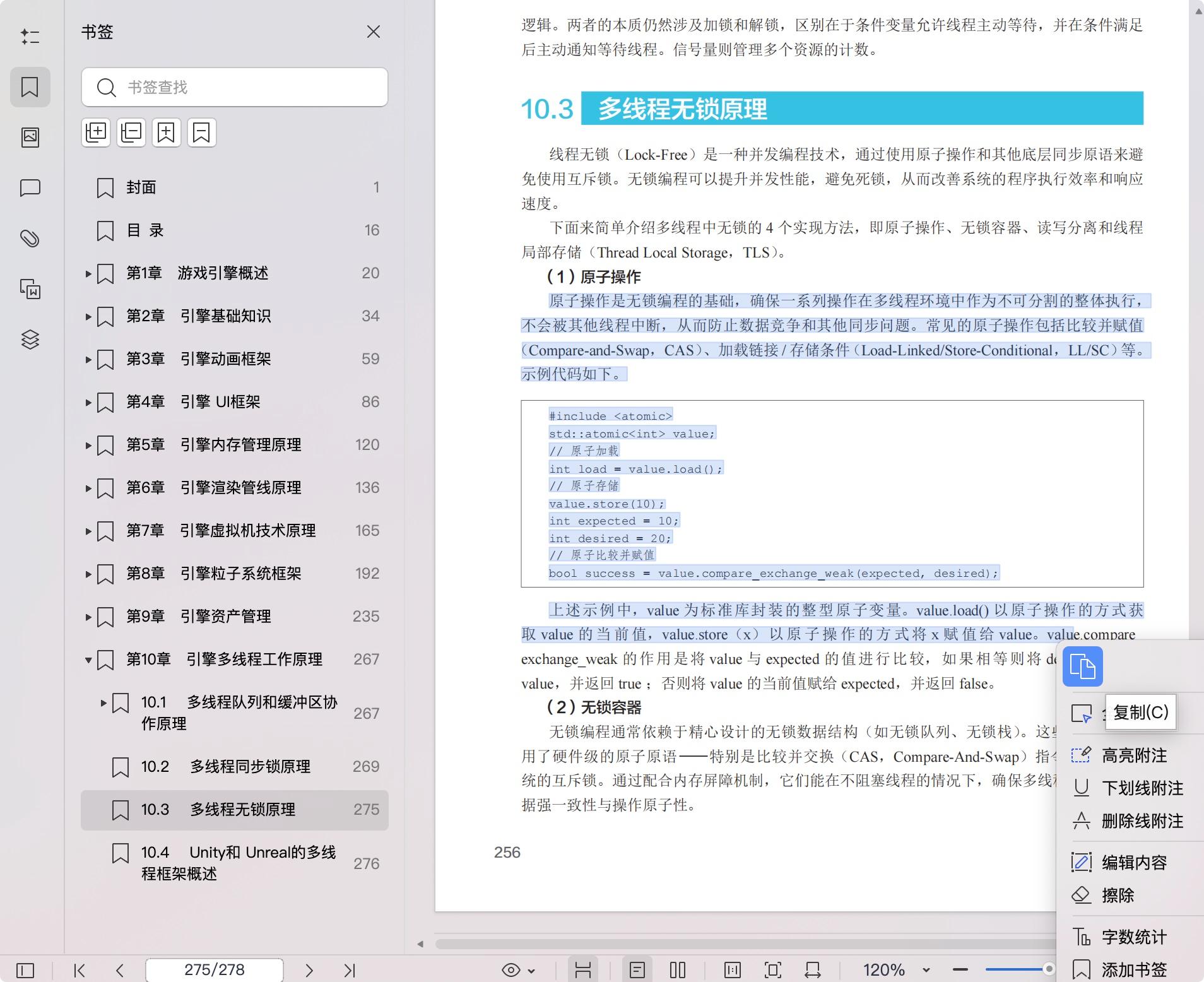Image resolution: width=1204 pixels, height=982 pixels.
Task: Click the actual size fit icon
Action: click(733, 970)
